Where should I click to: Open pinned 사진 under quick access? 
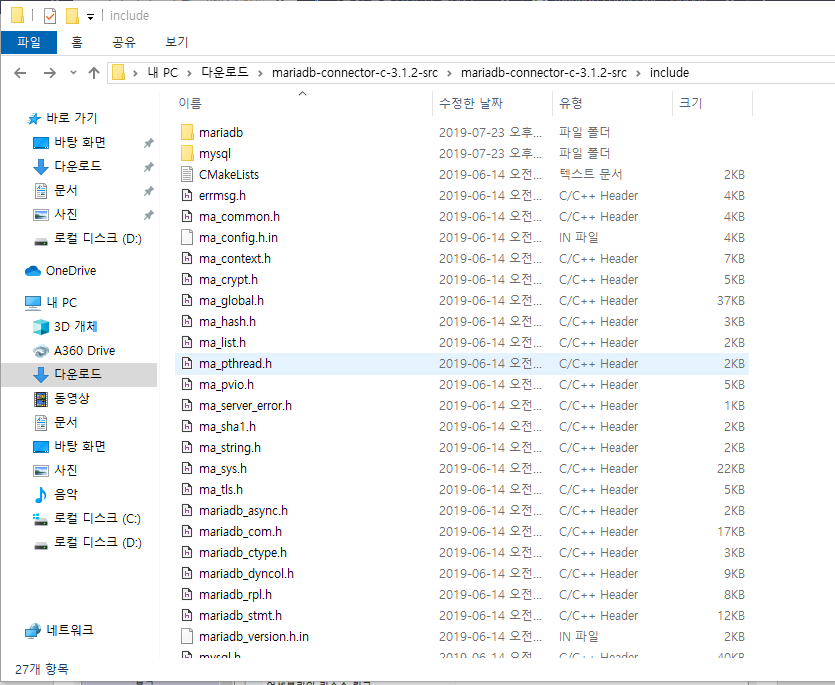66,214
